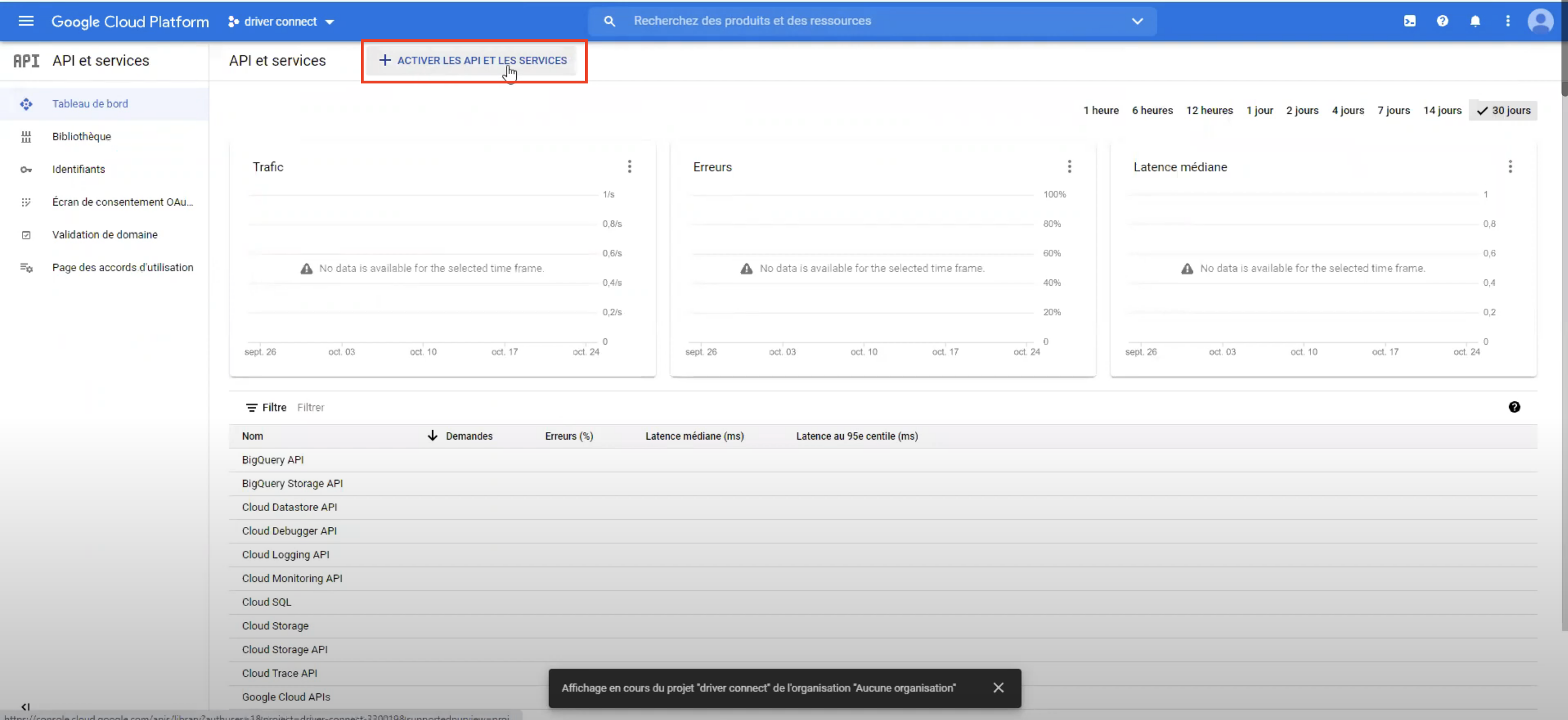Open the Erreurs chart options menu
The height and width of the screenshot is (720, 1568).
[1070, 167]
